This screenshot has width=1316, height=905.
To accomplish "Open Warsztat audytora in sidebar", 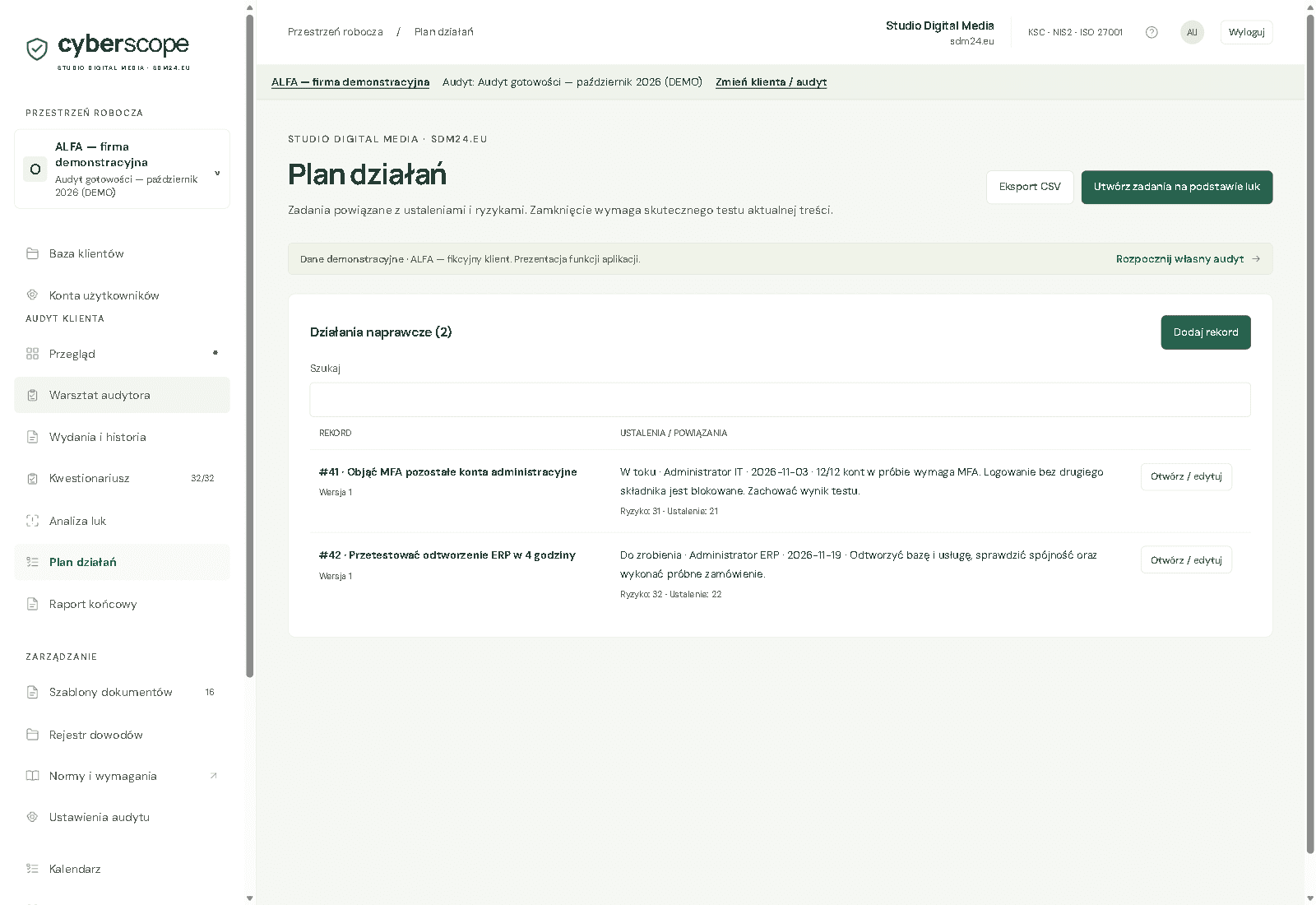I will pos(122,395).
